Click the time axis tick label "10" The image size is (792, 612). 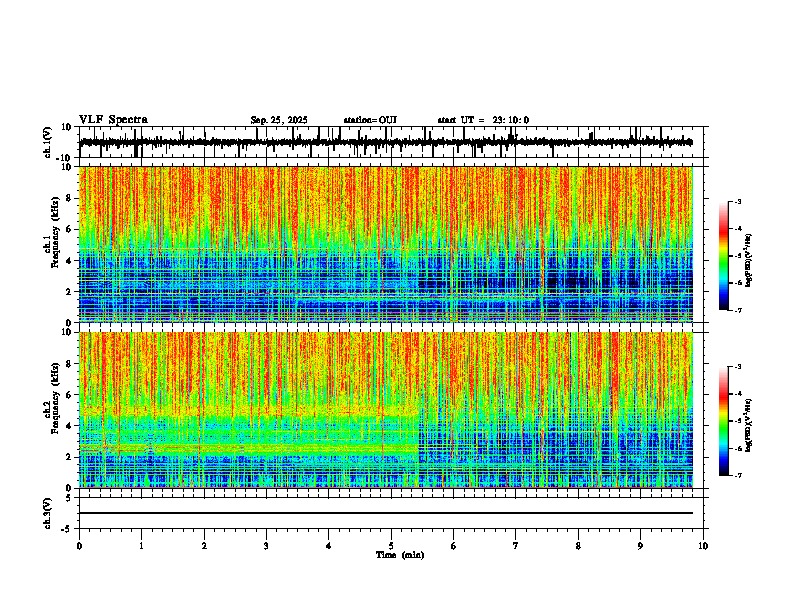[703, 546]
